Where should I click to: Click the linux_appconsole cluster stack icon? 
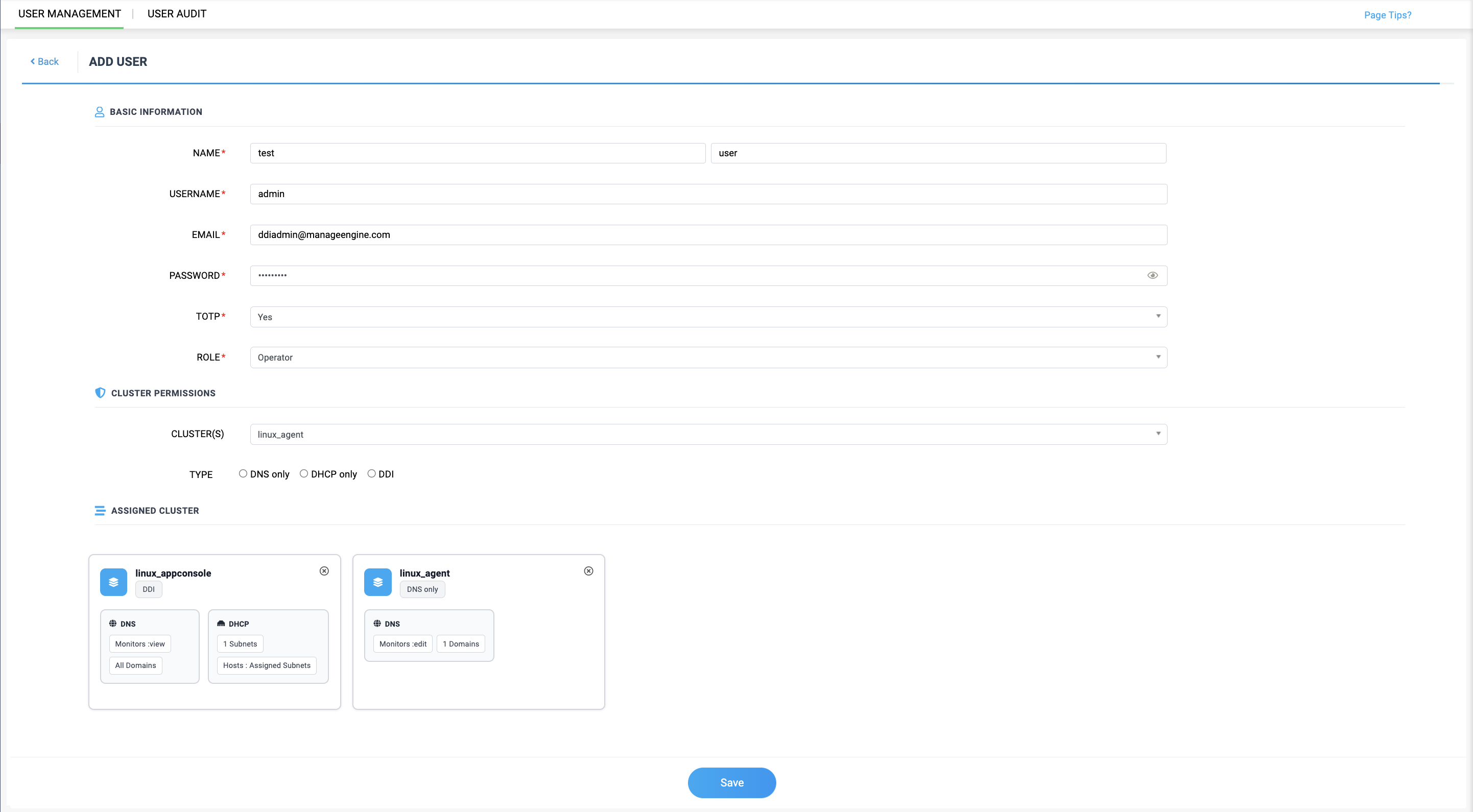coord(113,582)
